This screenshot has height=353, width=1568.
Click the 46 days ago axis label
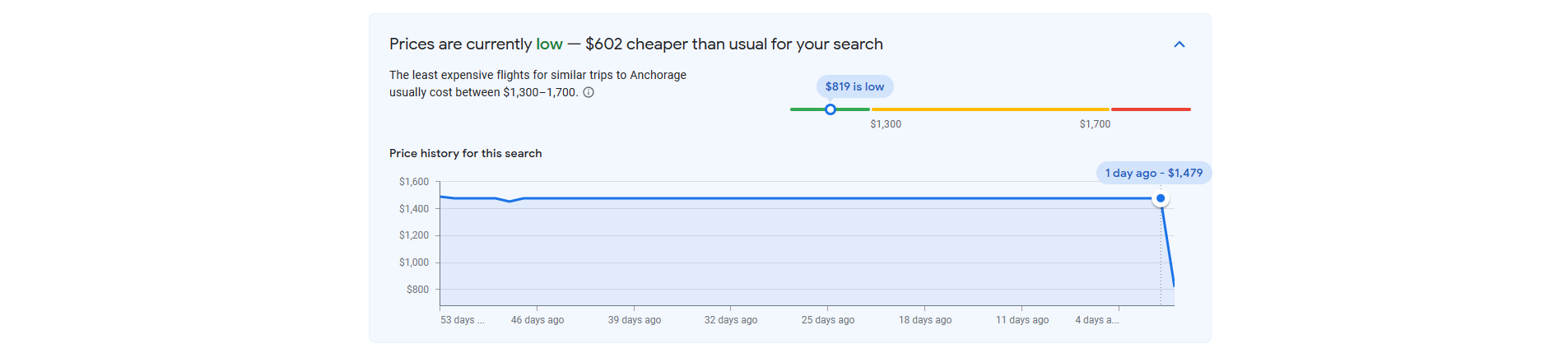(537, 320)
